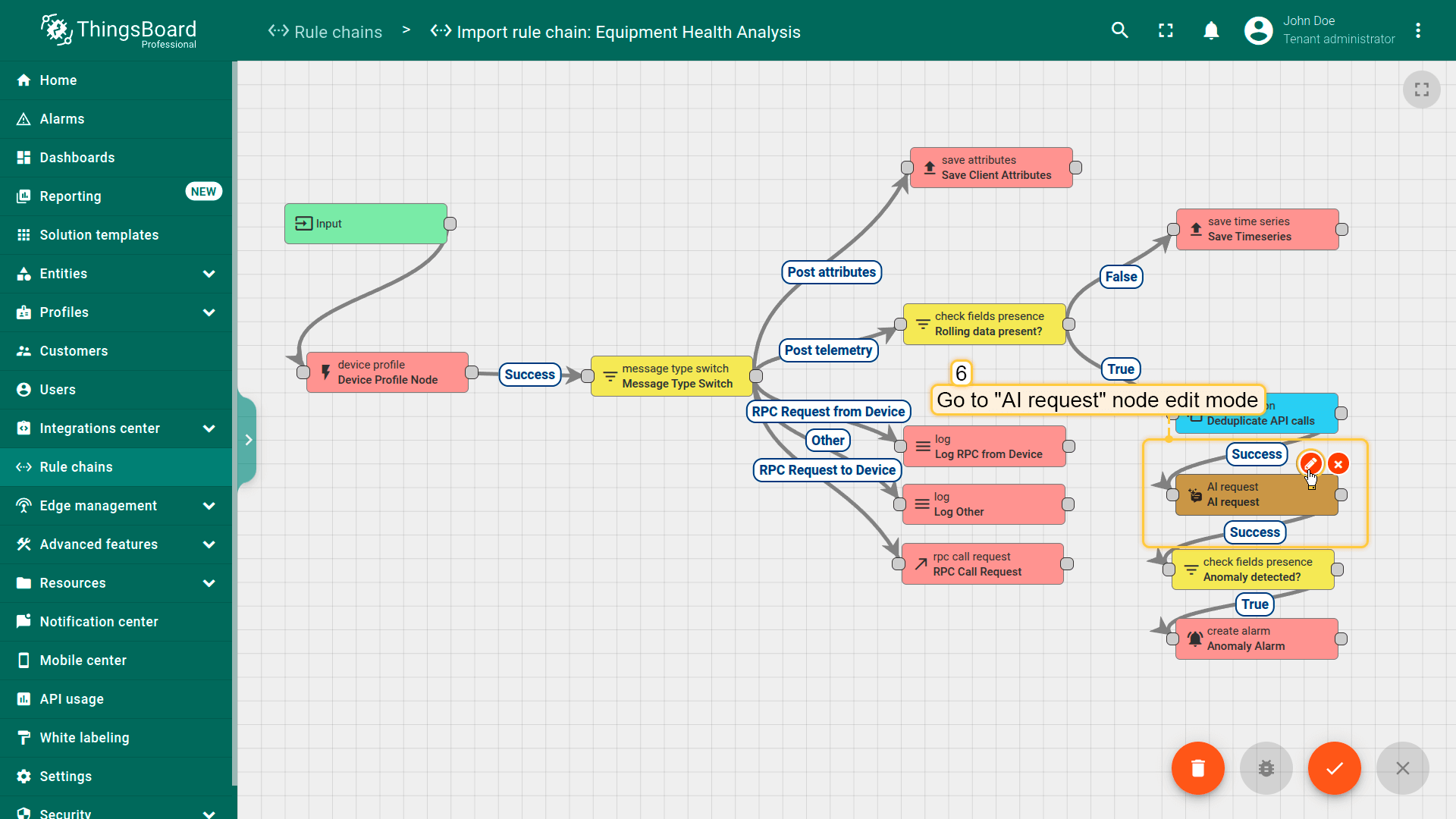Open the user options three-dot menu
1456x819 pixels.
(1418, 30)
